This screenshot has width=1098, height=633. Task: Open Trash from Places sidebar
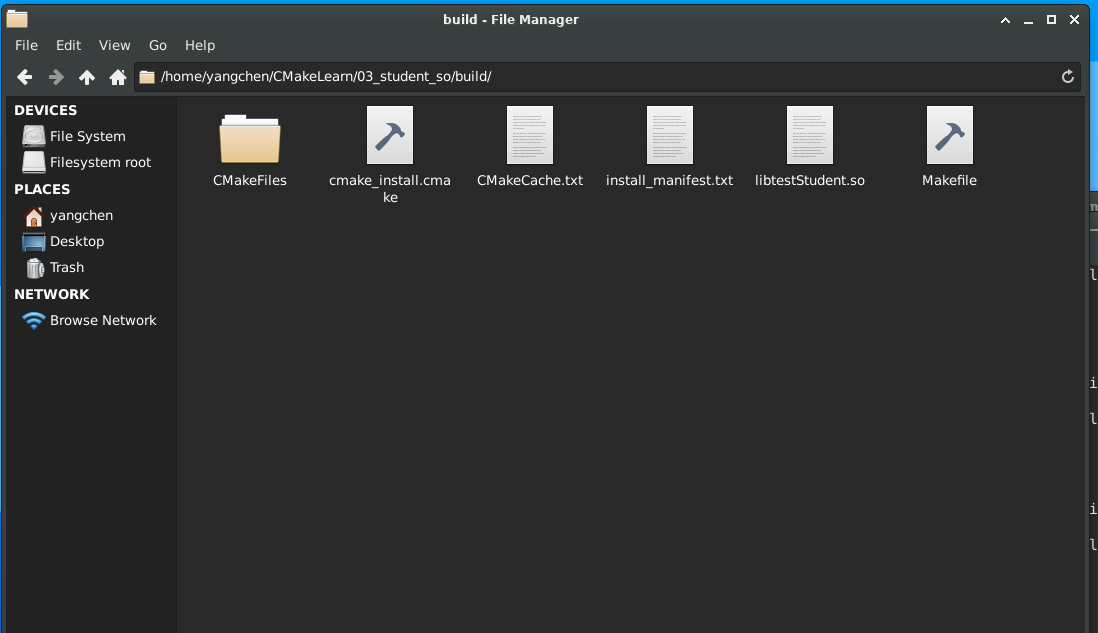point(67,267)
